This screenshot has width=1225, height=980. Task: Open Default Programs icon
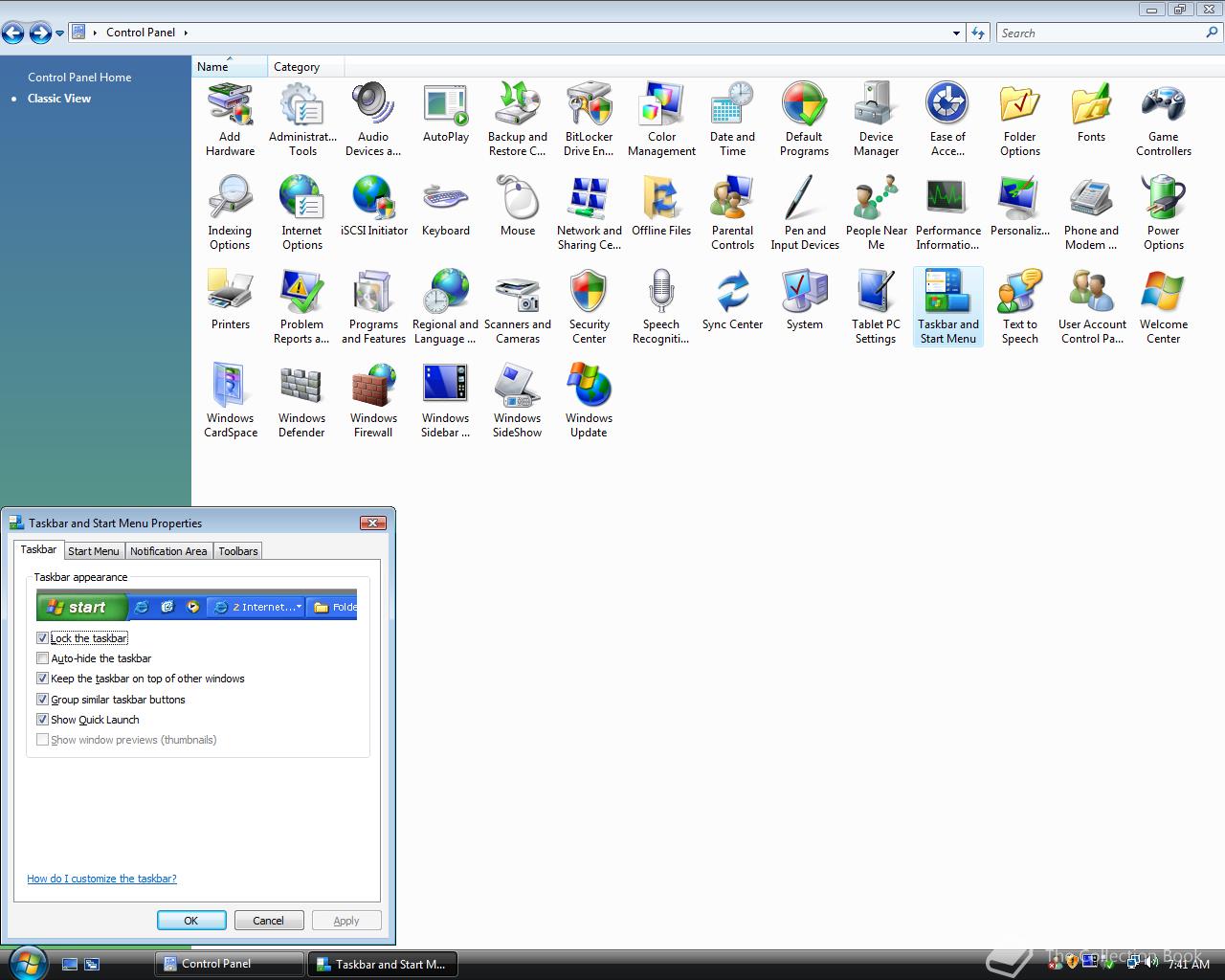pos(804,120)
